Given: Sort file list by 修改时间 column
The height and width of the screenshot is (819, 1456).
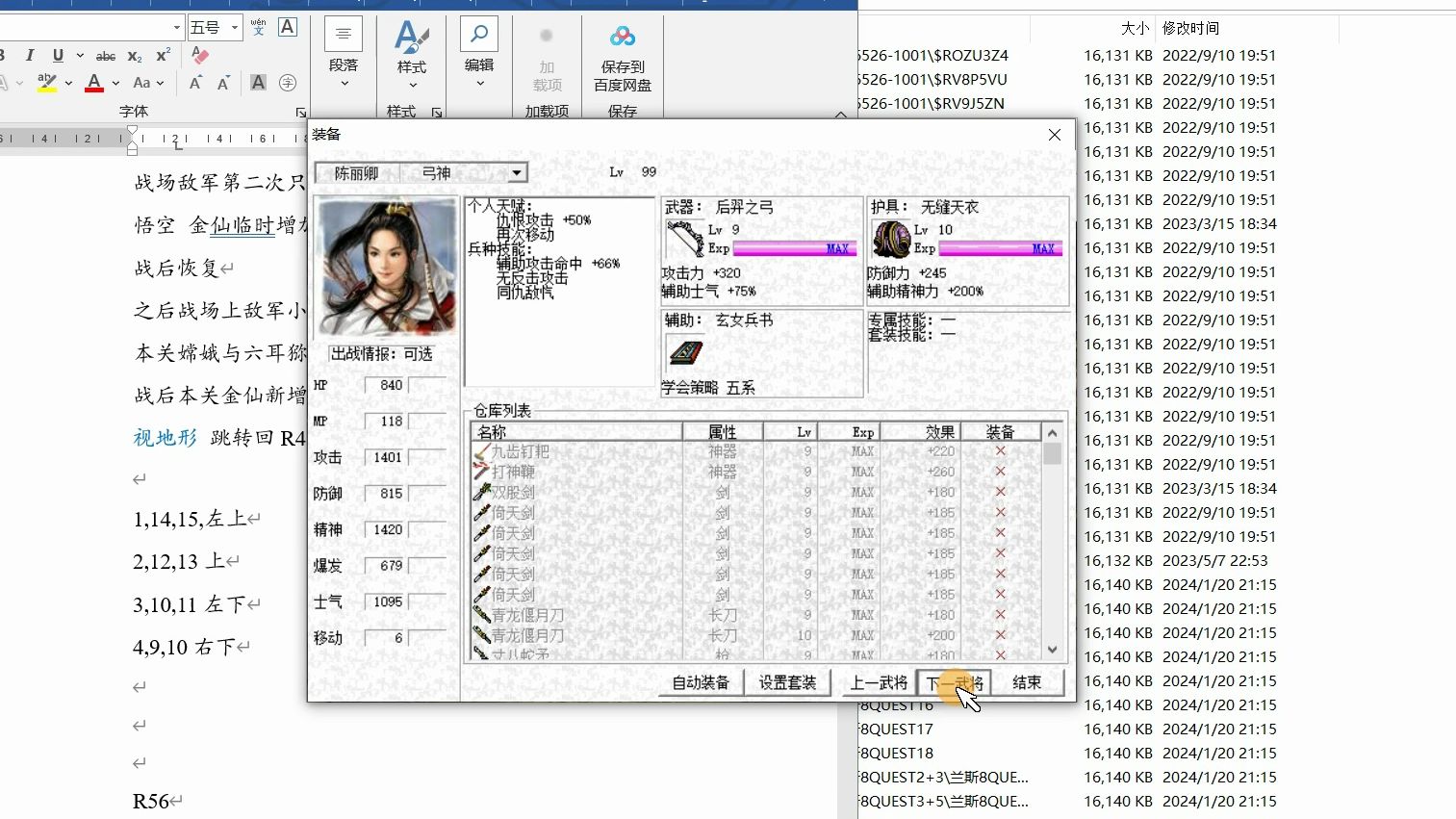Looking at the screenshot, I should pyautogui.click(x=1190, y=28).
